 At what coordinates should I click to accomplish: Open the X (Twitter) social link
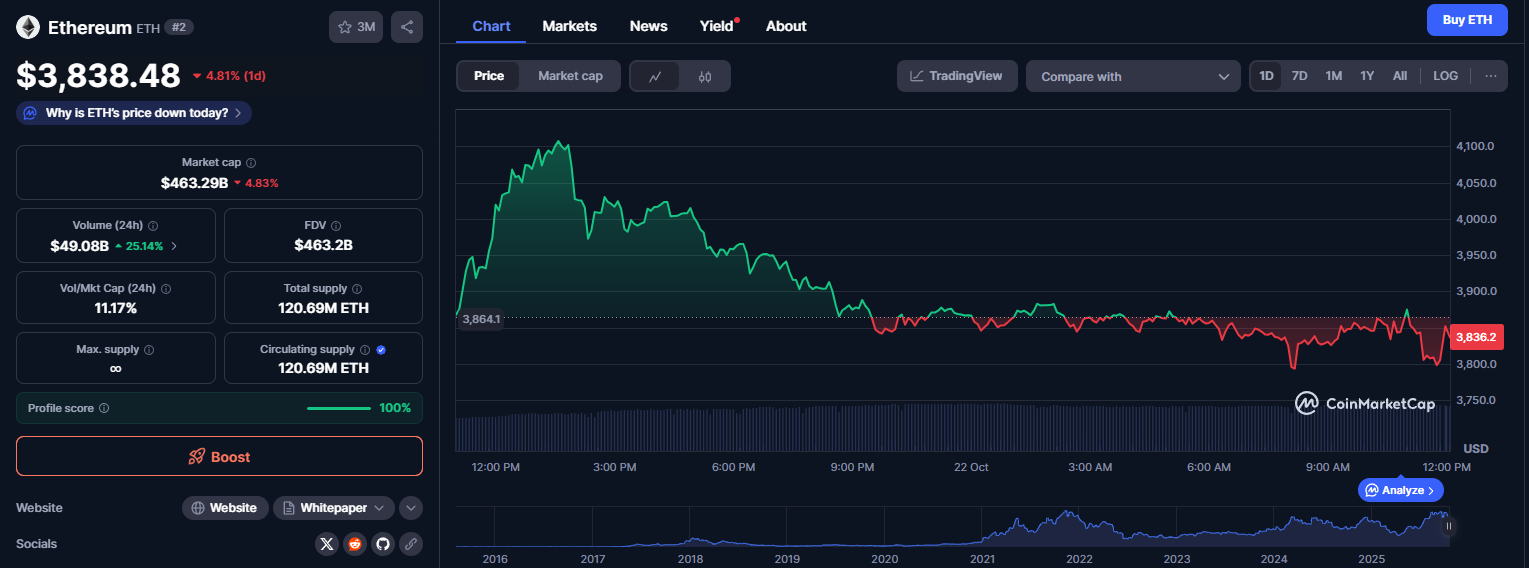pyautogui.click(x=327, y=544)
